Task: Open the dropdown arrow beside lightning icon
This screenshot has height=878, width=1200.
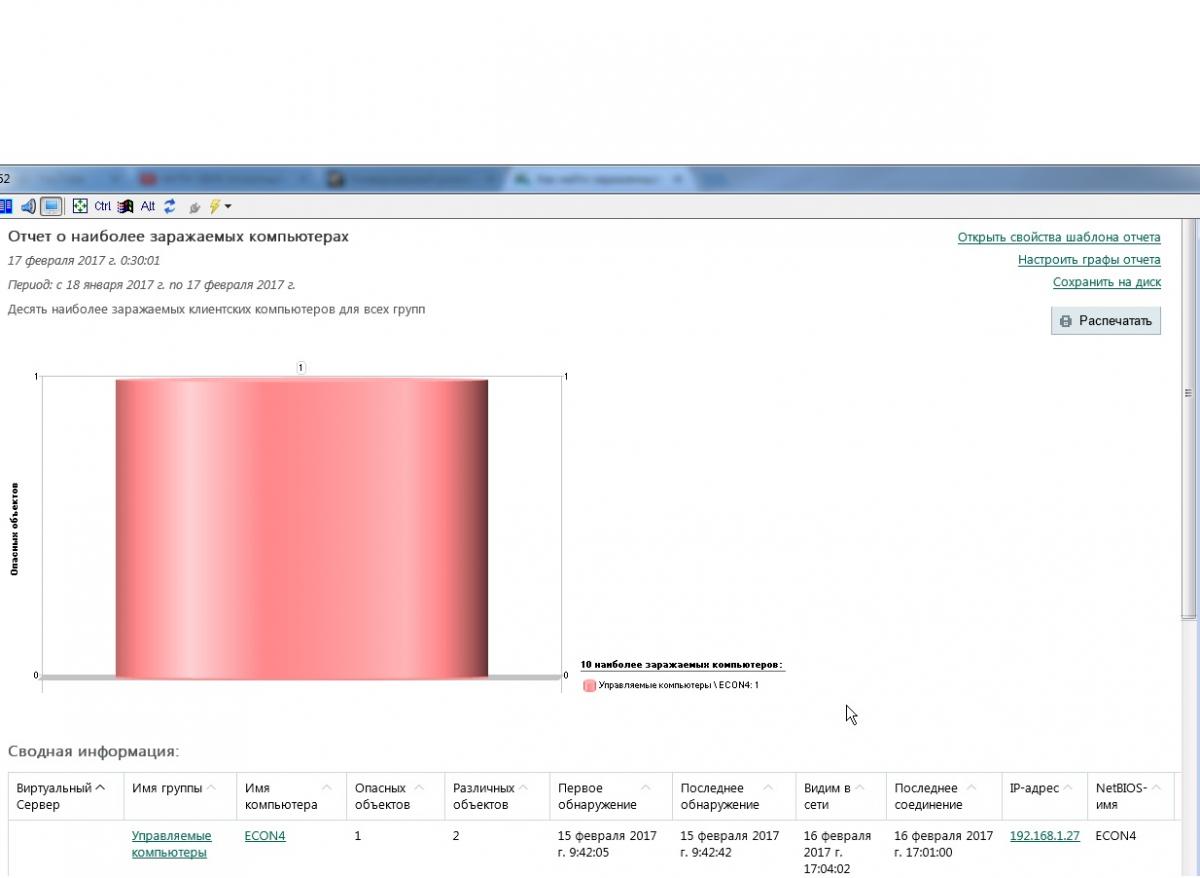Action: pyautogui.click(x=228, y=207)
